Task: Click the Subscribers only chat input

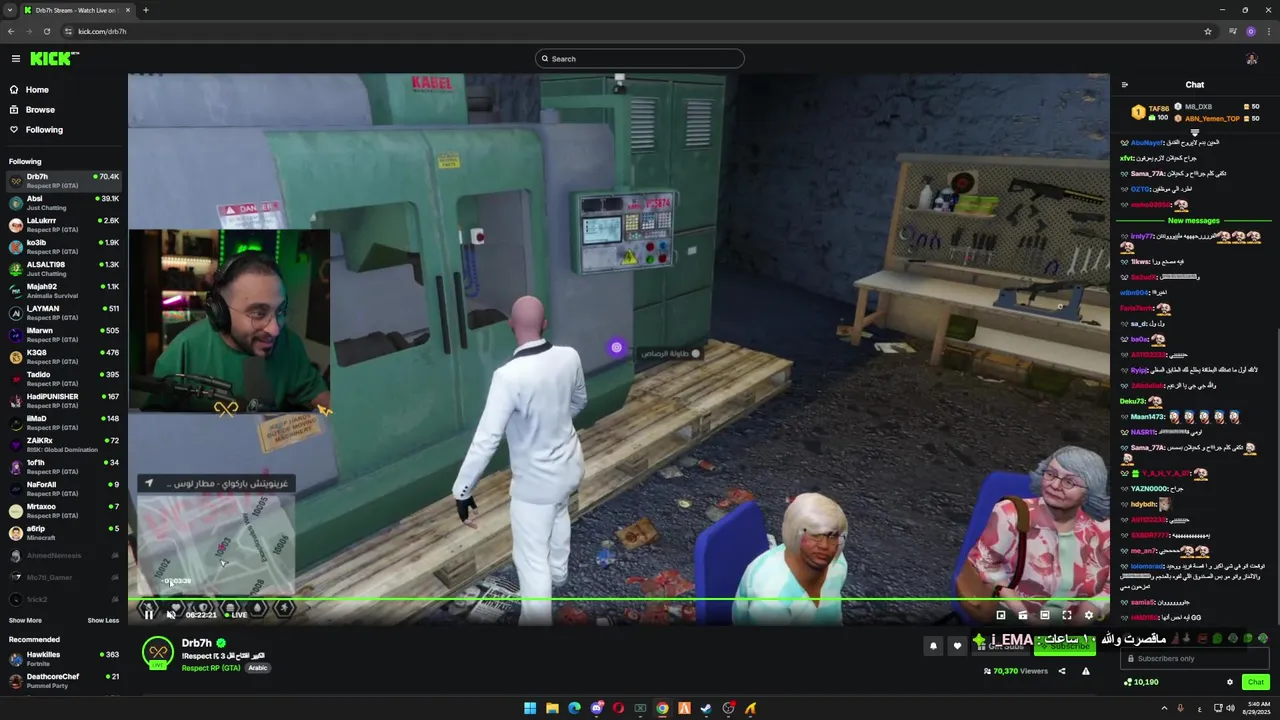Action: 1194,658
